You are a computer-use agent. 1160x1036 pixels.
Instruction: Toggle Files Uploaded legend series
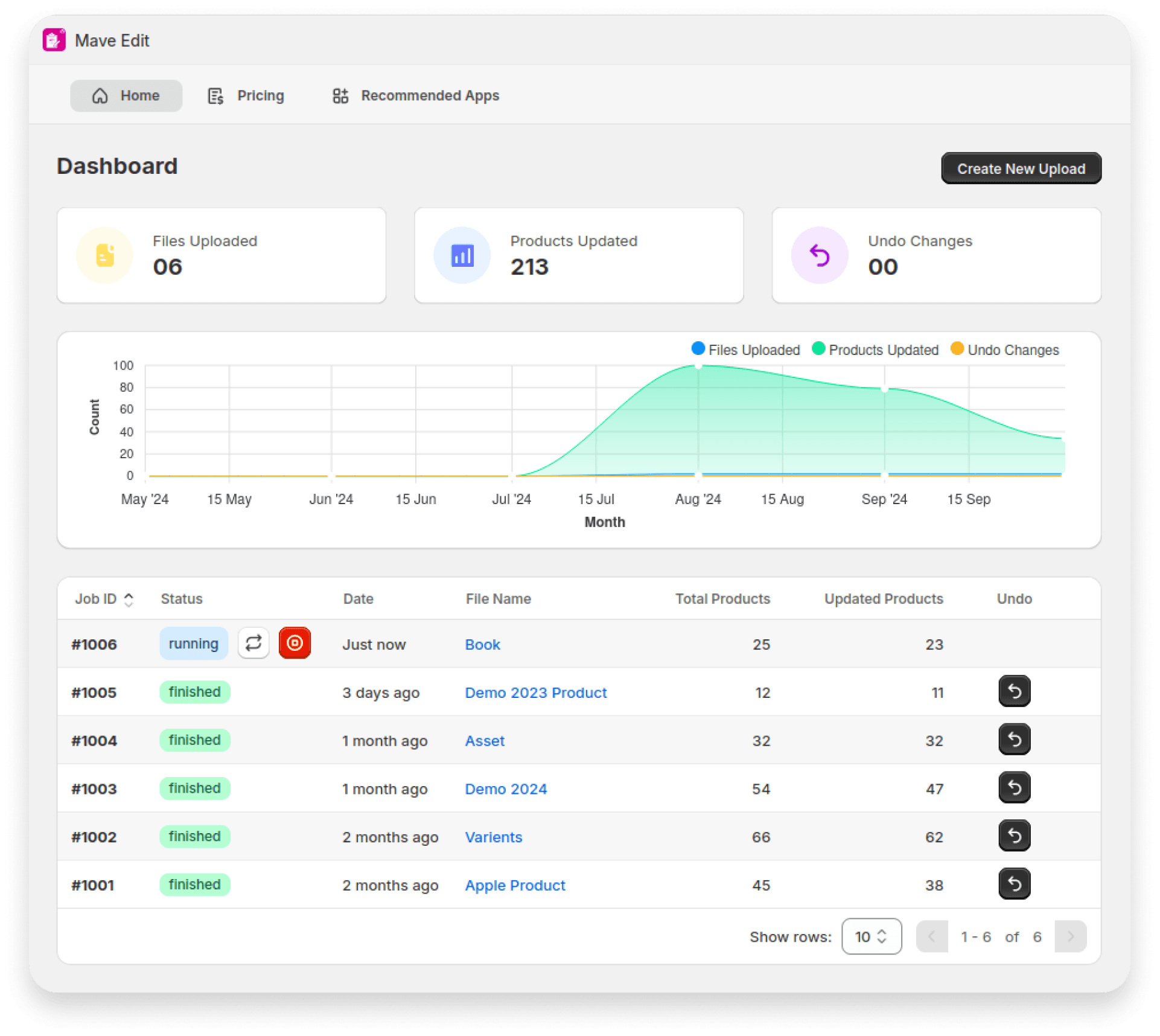pos(745,350)
